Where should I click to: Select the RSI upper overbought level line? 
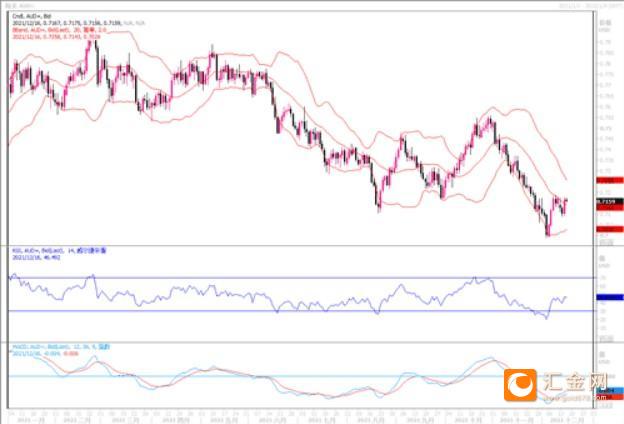coord(302,277)
